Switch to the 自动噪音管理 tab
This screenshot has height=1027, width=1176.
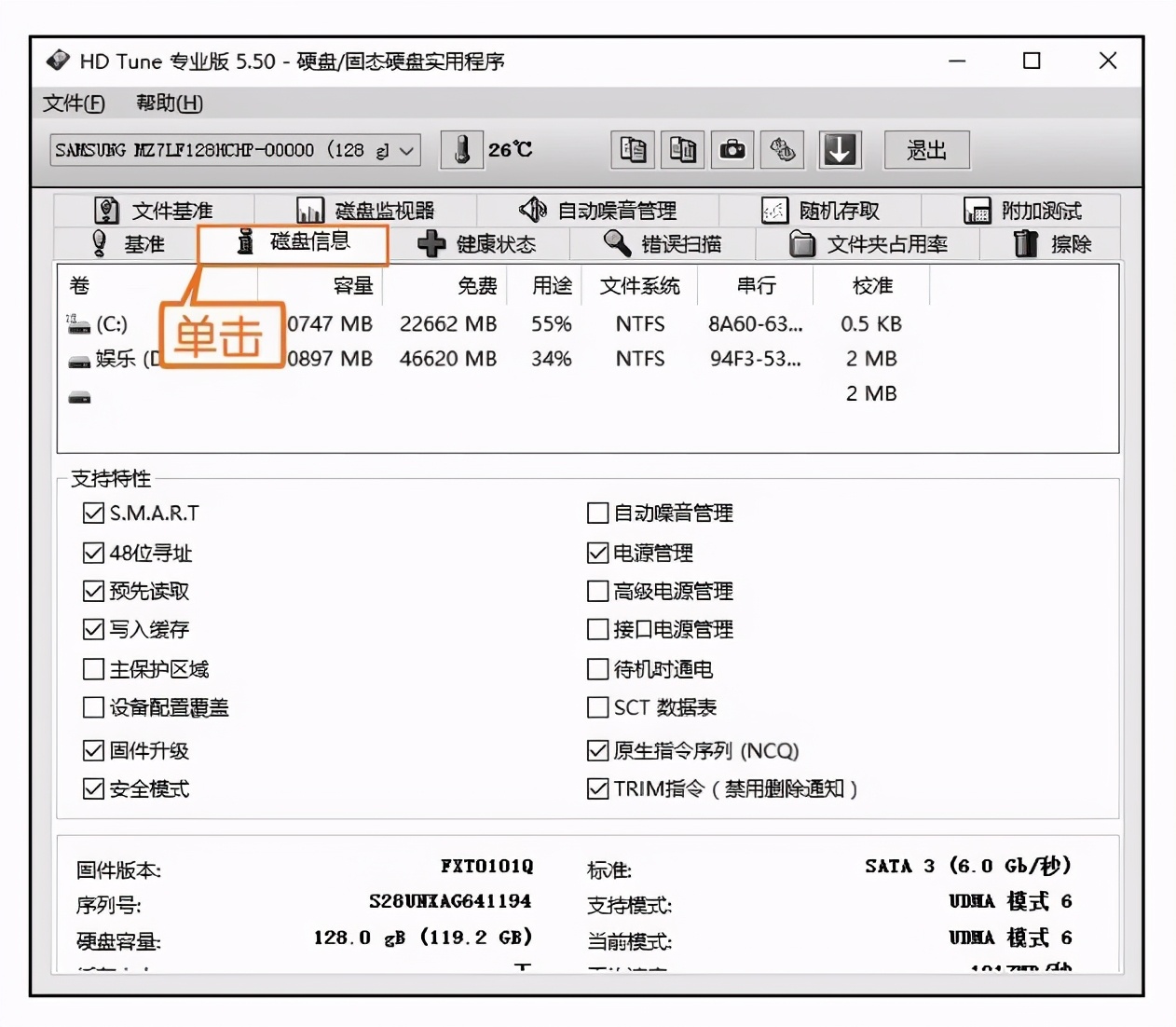(x=597, y=211)
